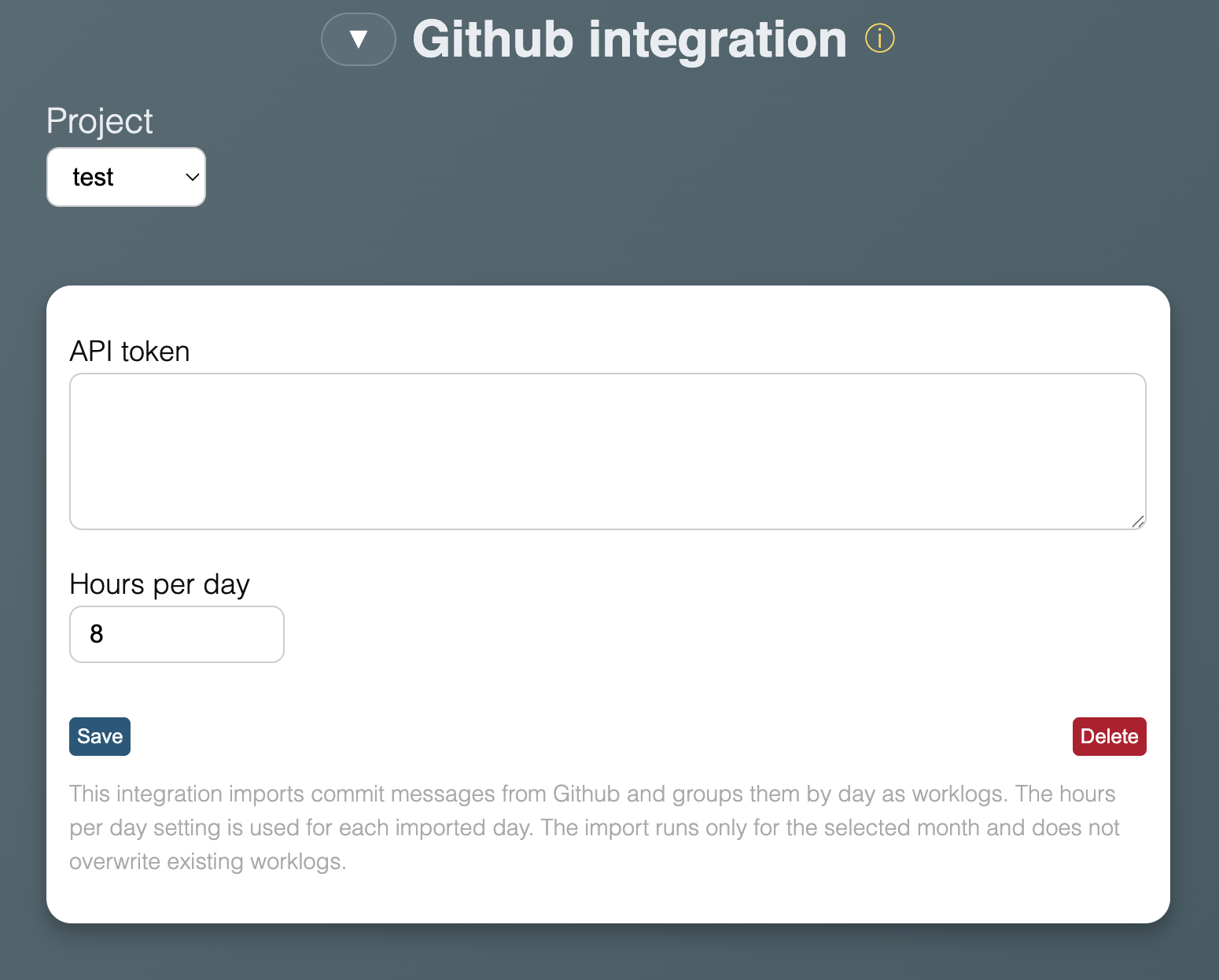Open the Project dropdown showing test
This screenshot has width=1219, height=980.
126,177
